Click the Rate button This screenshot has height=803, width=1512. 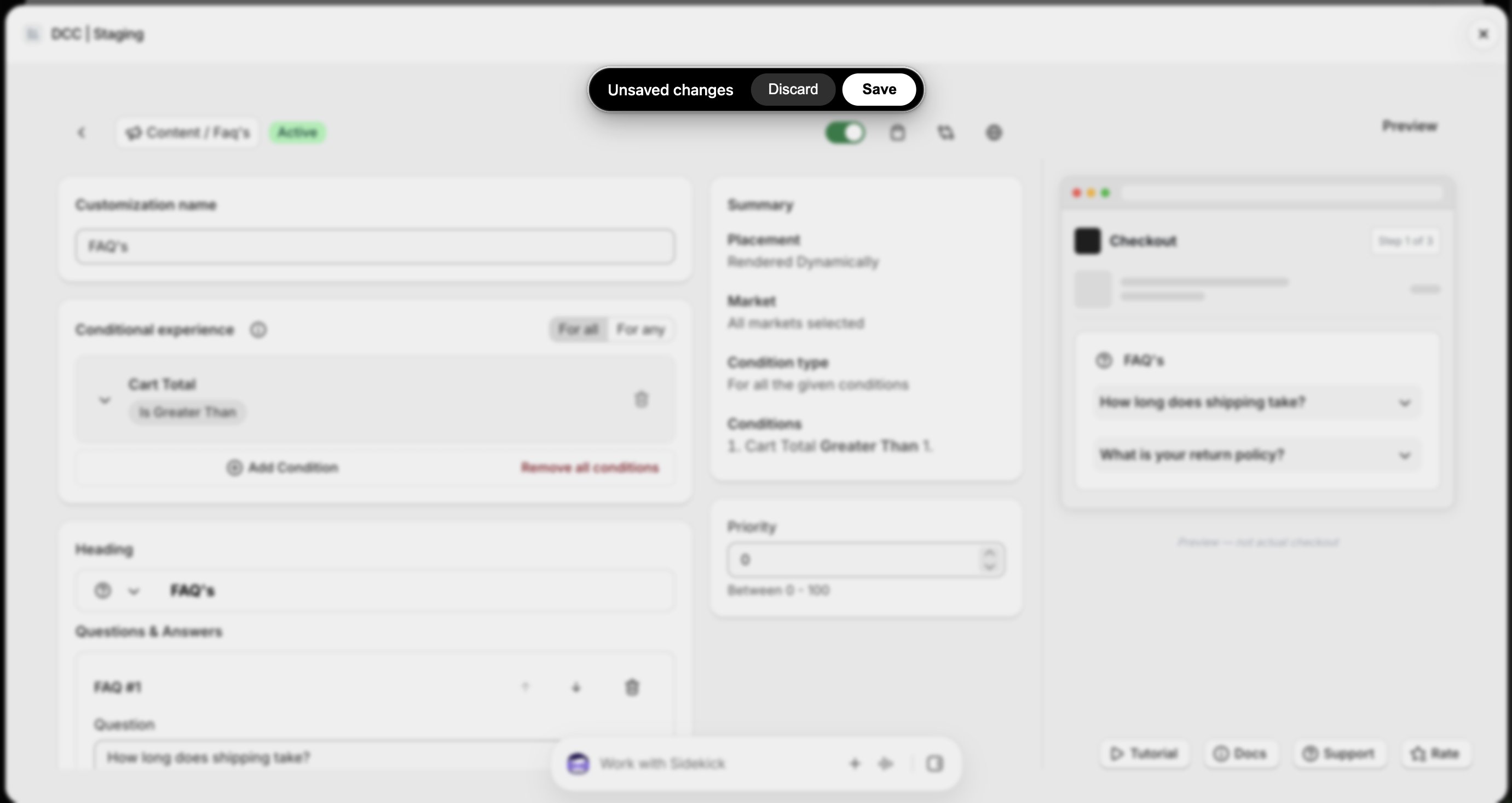point(1436,754)
